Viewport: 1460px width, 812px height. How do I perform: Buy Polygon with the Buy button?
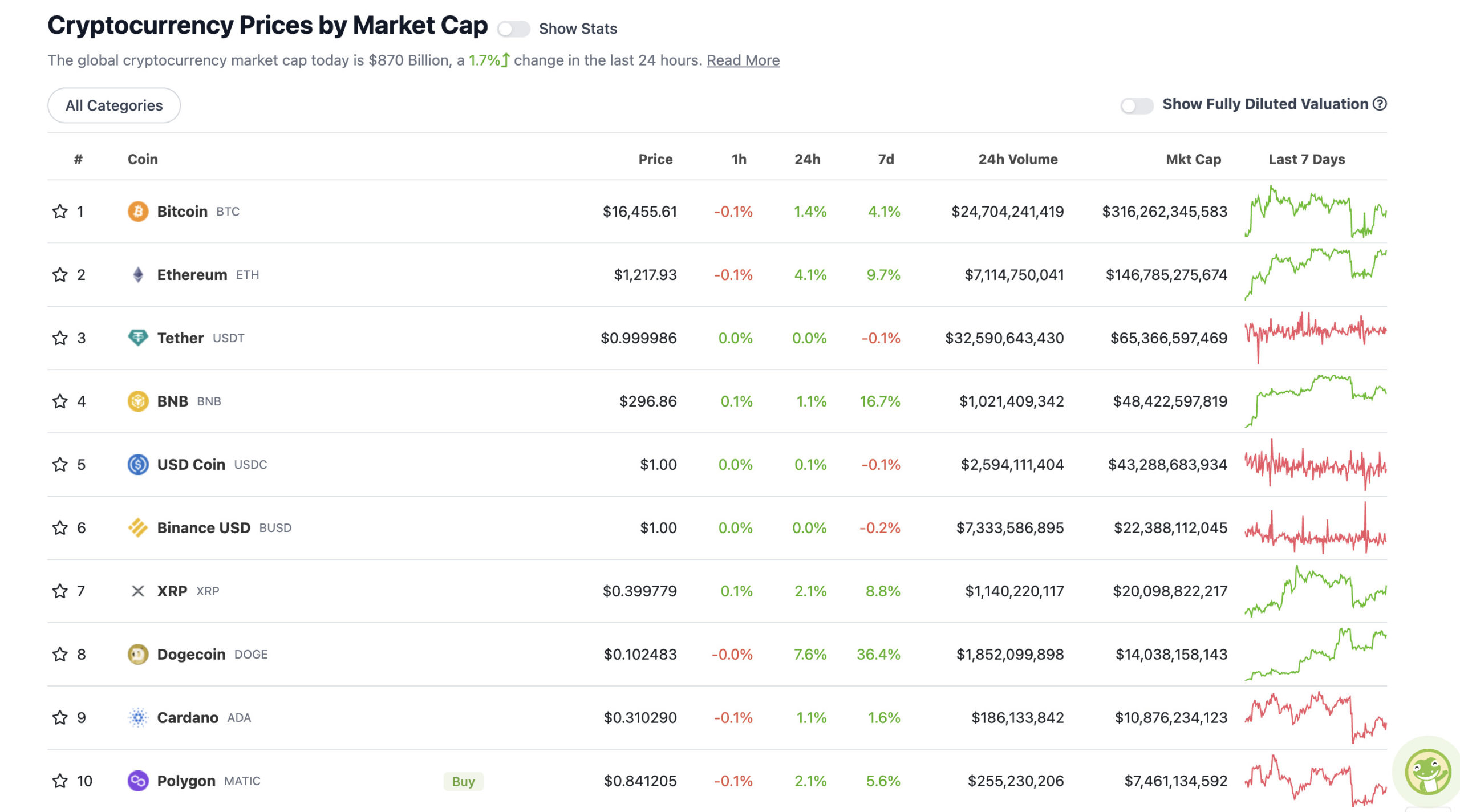463,781
